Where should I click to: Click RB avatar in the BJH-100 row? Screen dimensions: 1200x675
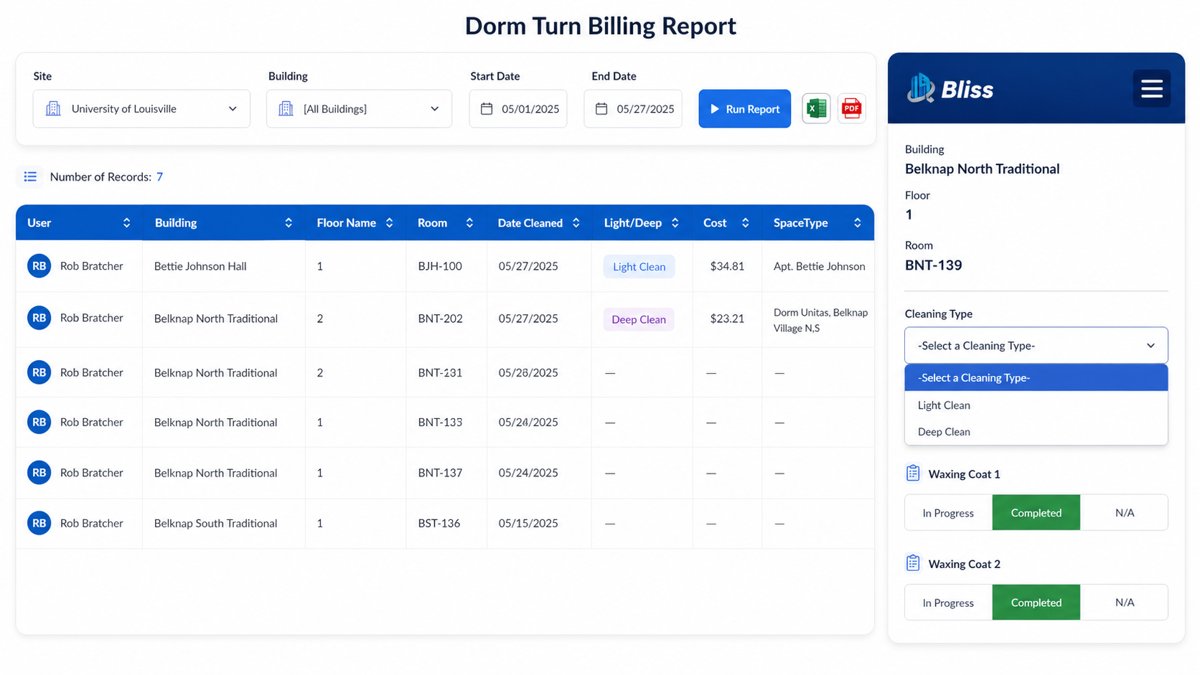pyautogui.click(x=39, y=266)
